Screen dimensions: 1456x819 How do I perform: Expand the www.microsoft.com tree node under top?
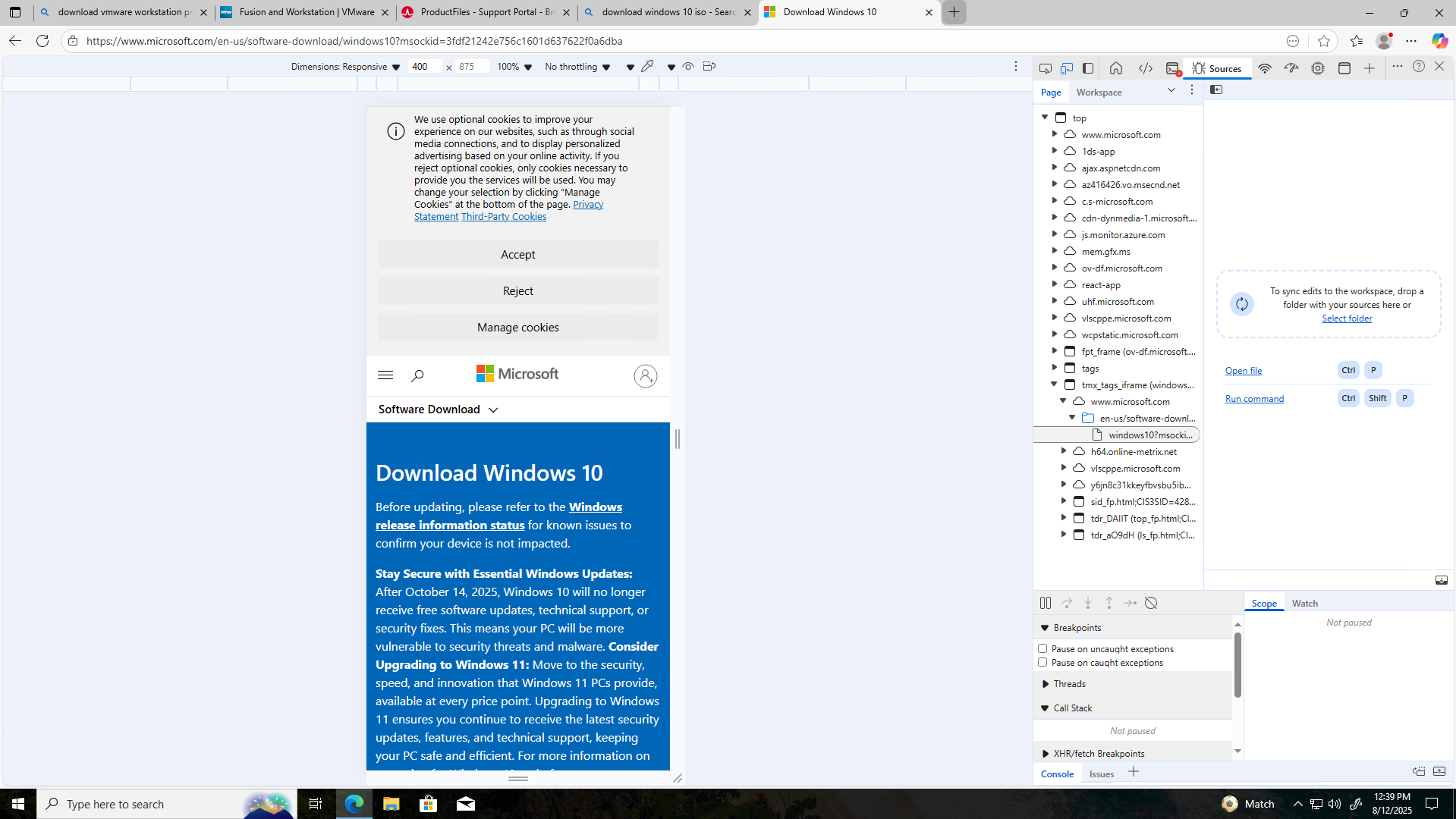click(1054, 134)
